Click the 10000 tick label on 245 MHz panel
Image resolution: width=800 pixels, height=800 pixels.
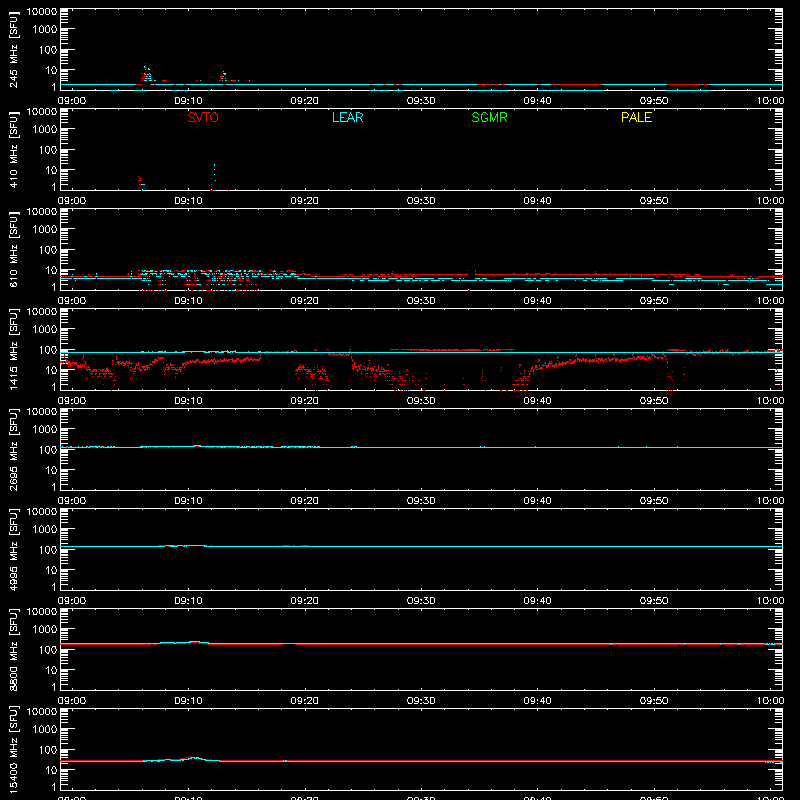[42, 12]
